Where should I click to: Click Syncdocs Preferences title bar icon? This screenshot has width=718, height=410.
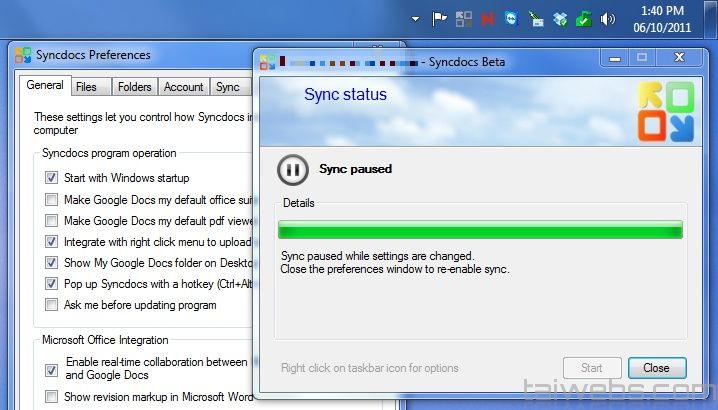coord(22,55)
